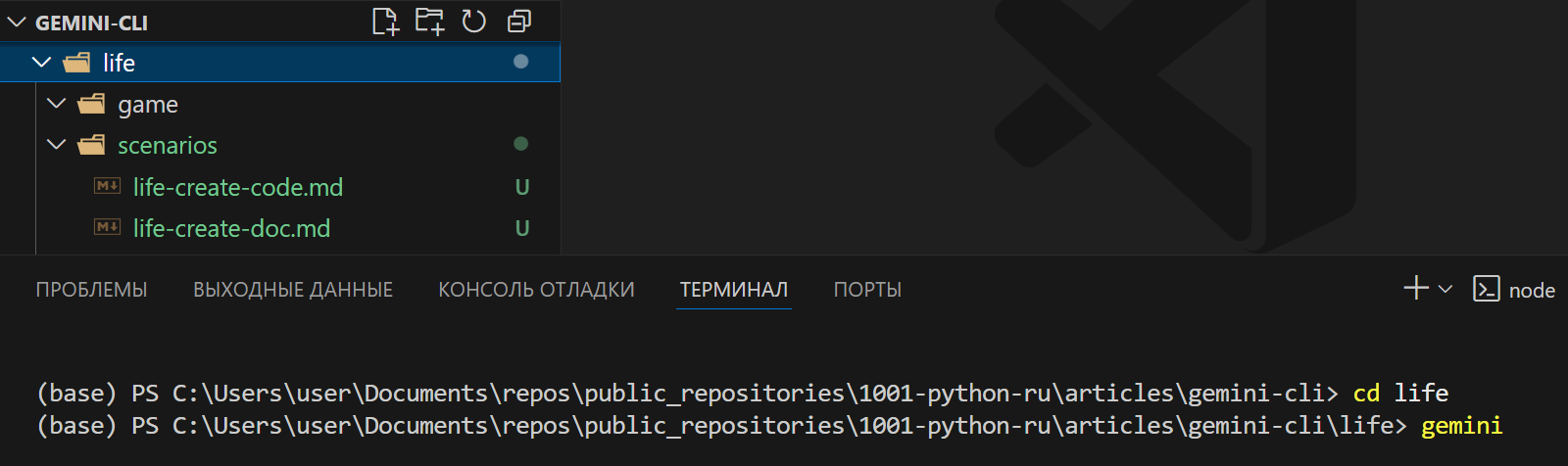Collapse all folders in explorer
Viewport: 1568px width, 466px height.
[x=519, y=22]
